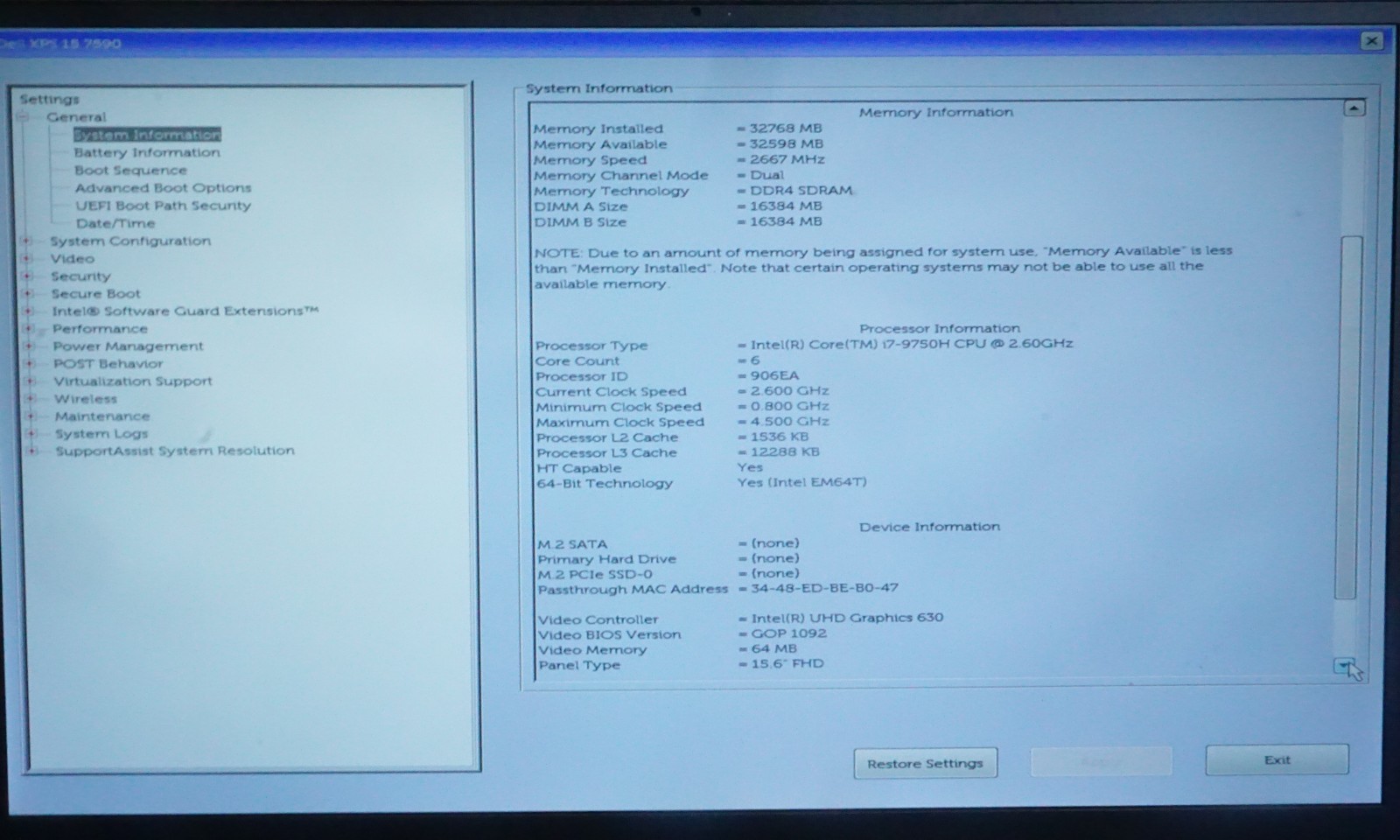Select System Information in the General tree

point(147,135)
